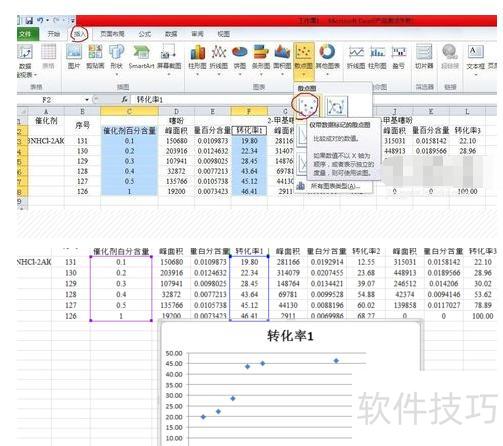Switch to the 页面布局 Page Layout tab
503x446 pixels.
(x=112, y=34)
